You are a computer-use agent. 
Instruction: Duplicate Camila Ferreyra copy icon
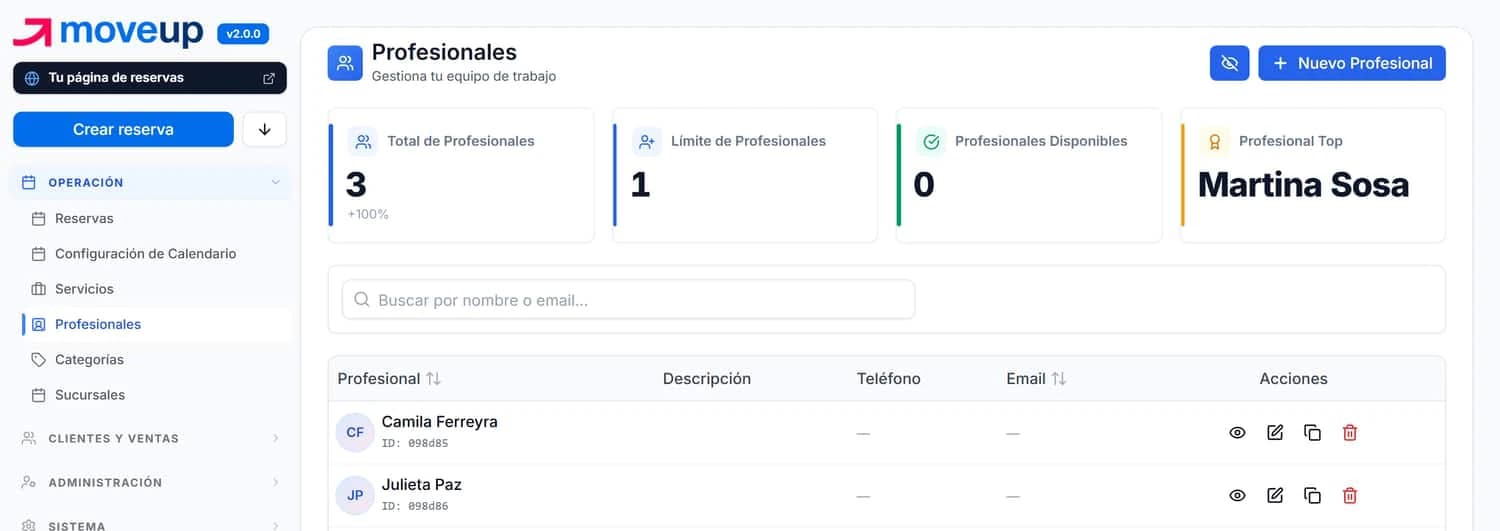pyautogui.click(x=1312, y=433)
